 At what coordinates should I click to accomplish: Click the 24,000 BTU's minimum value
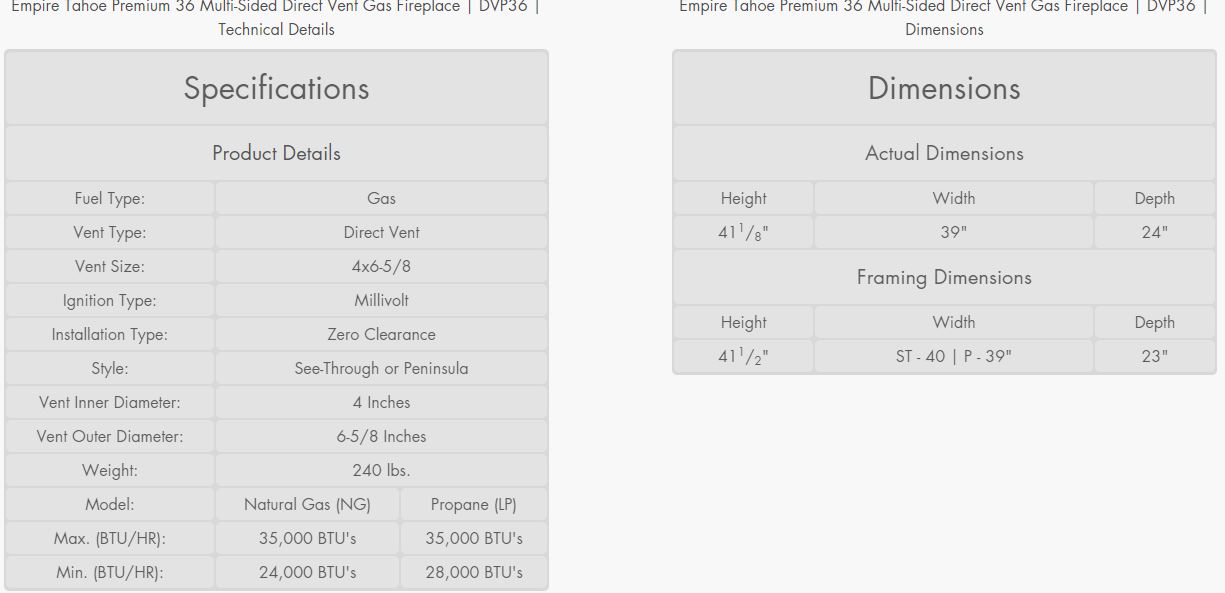pos(307,572)
